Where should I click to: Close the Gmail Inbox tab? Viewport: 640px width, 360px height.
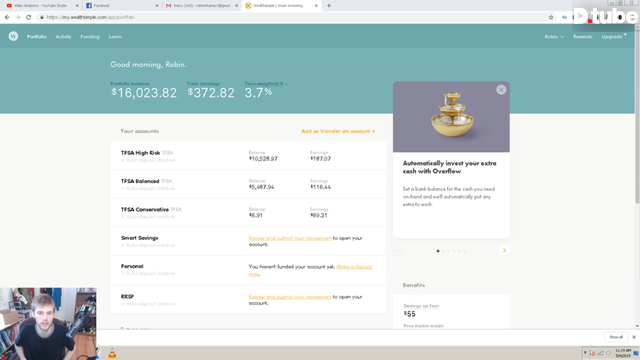pos(236,6)
